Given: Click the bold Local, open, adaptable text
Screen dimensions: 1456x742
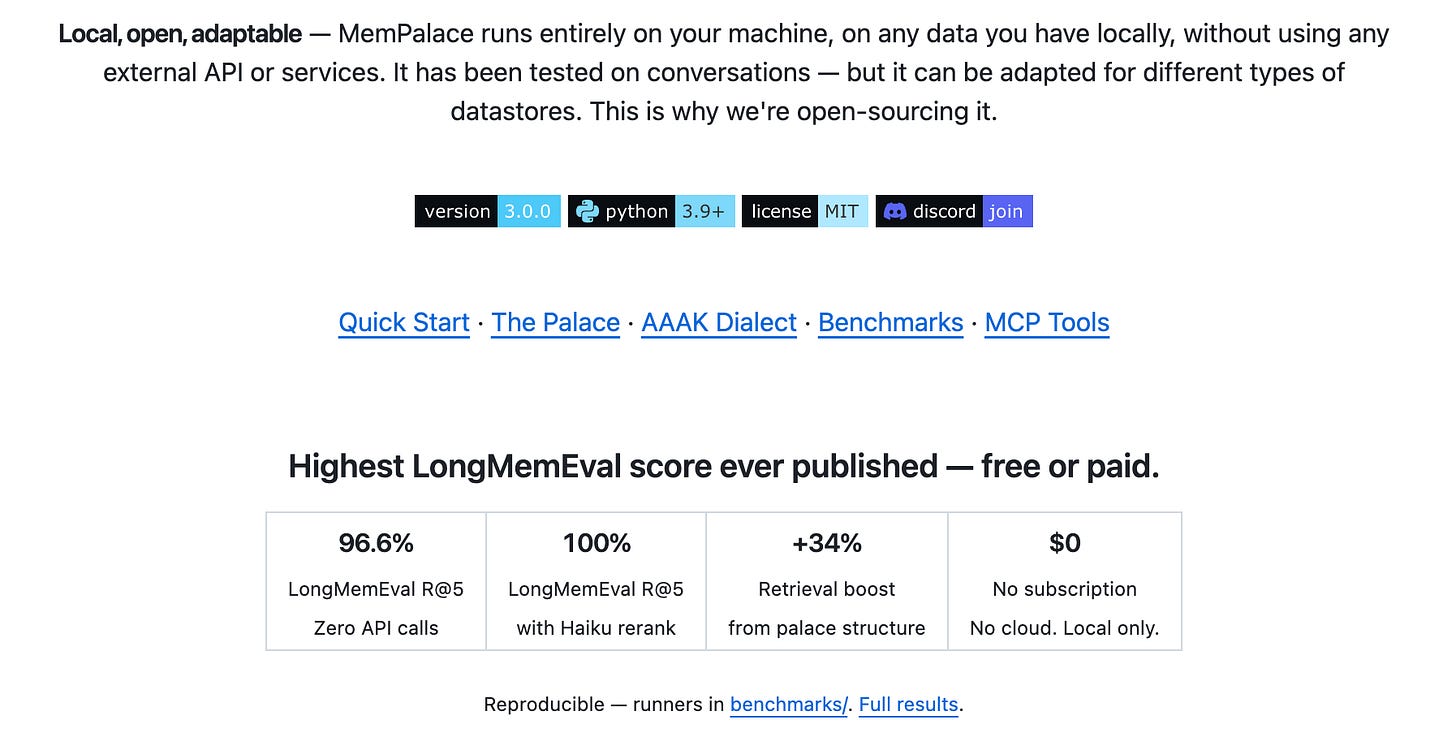Looking at the screenshot, I should click(x=180, y=34).
